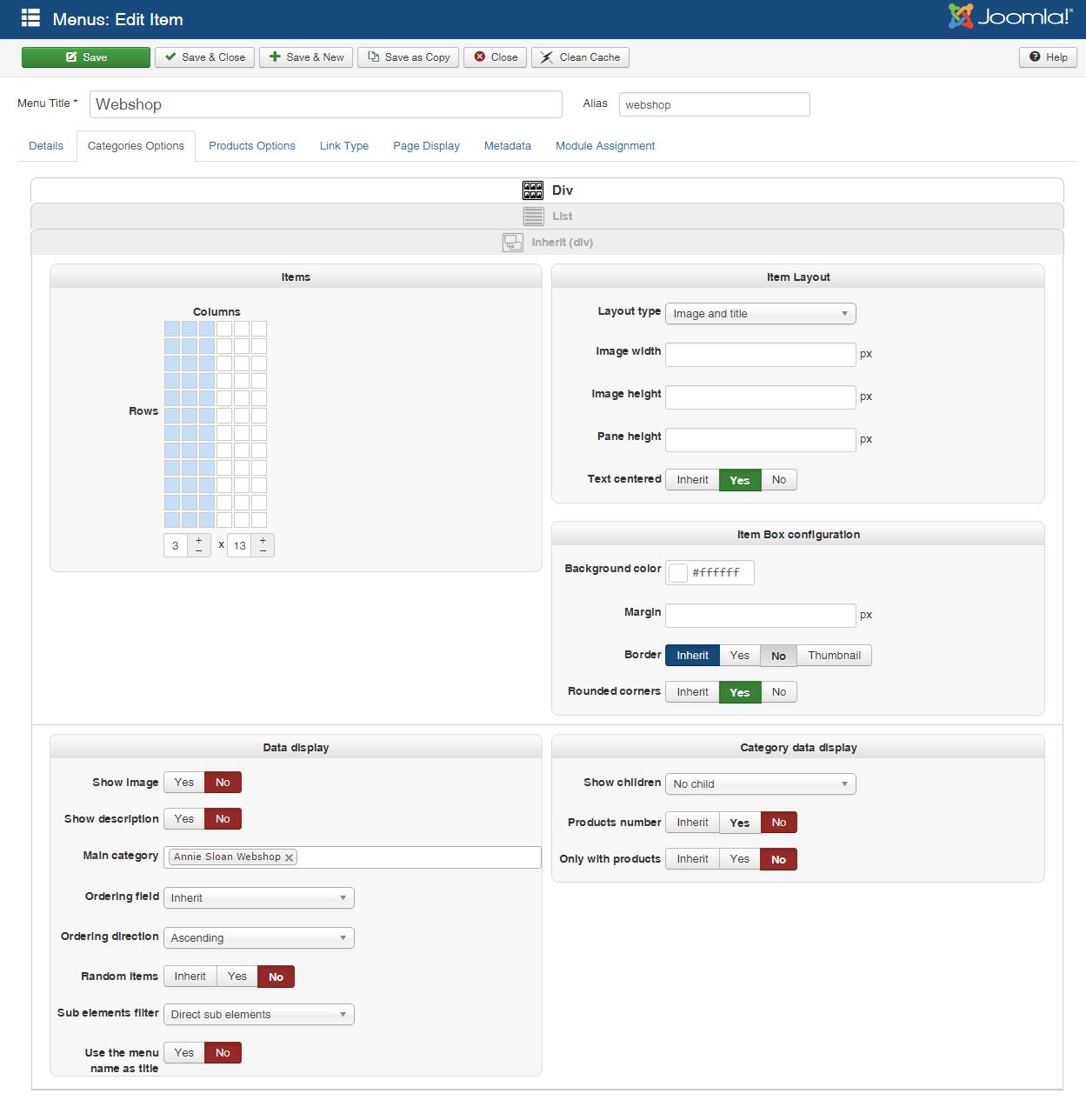Viewport: 1086px width, 1120px height.
Task: Set Border to Yes
Action: pos(740,656)
